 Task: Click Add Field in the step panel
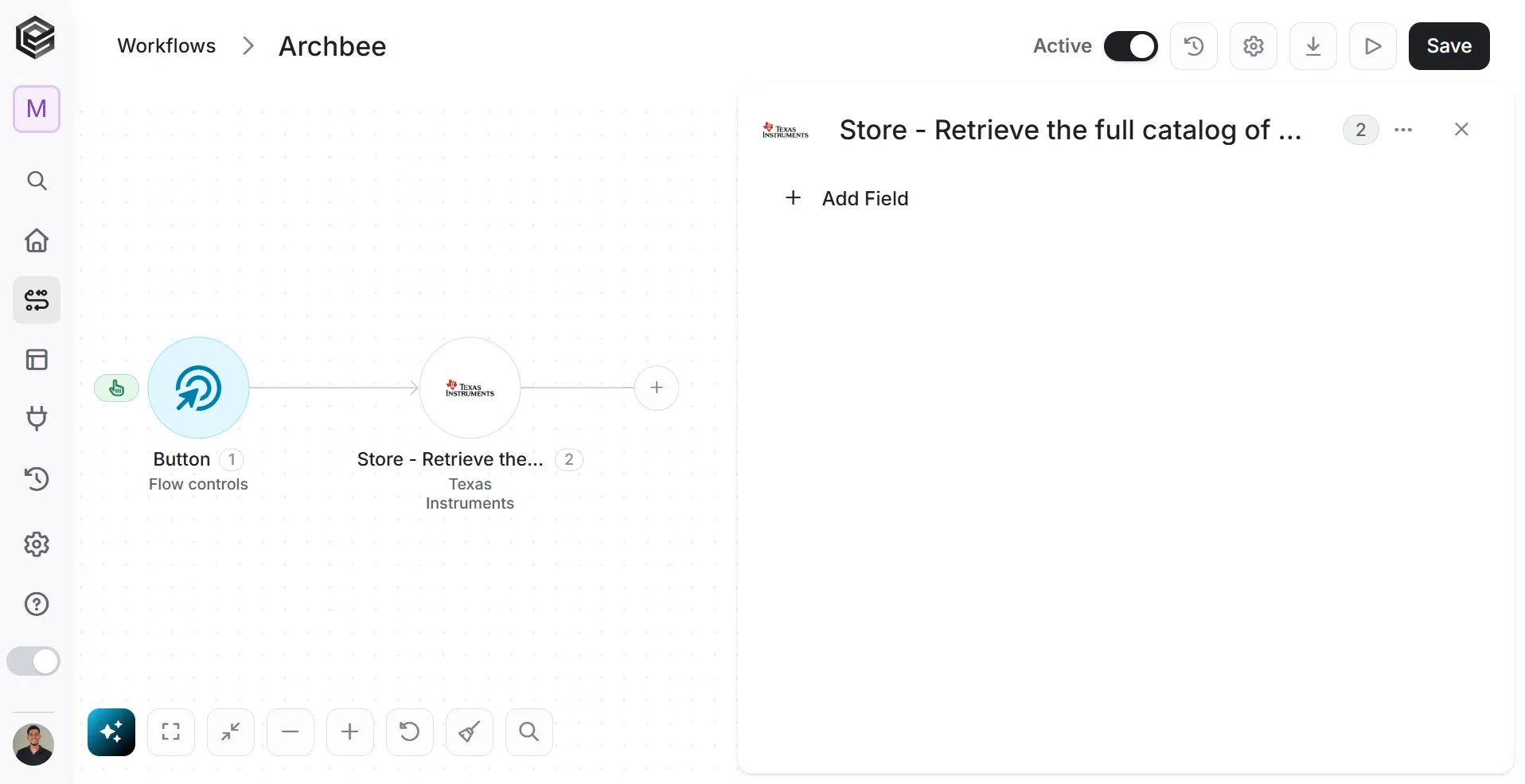(x=847, y=198)
